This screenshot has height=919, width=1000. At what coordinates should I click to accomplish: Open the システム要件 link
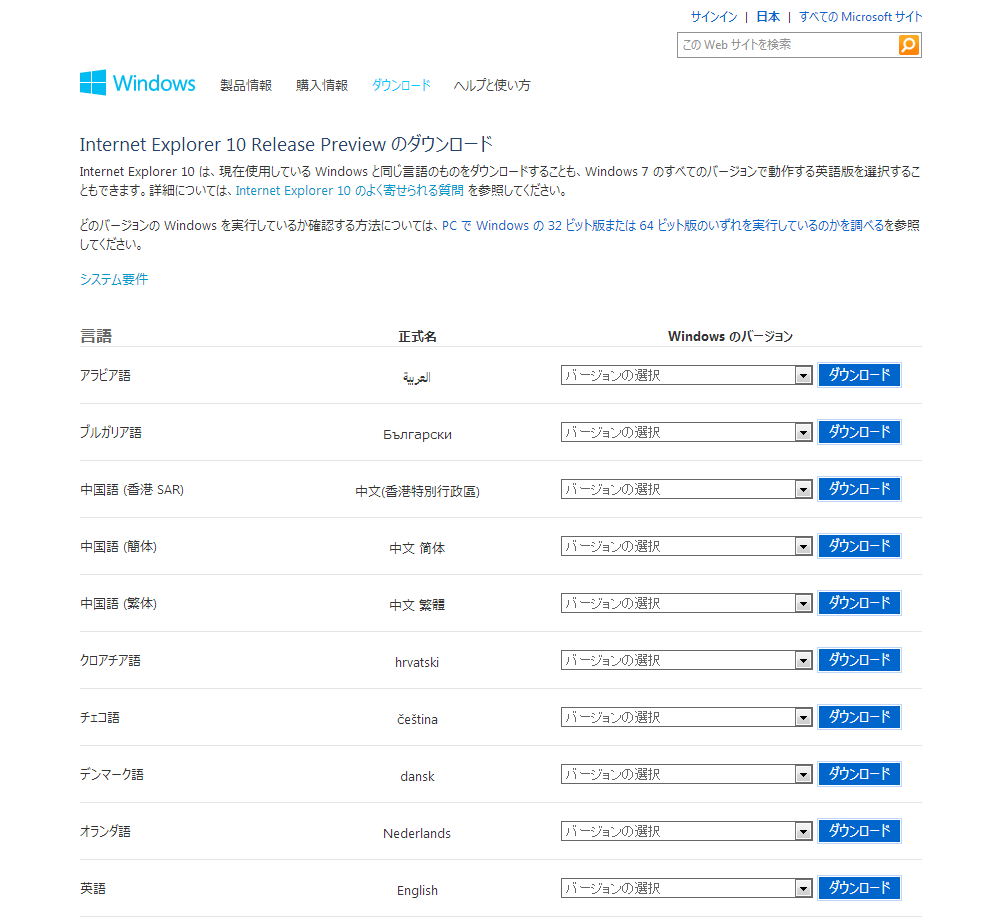coord(114,279)
